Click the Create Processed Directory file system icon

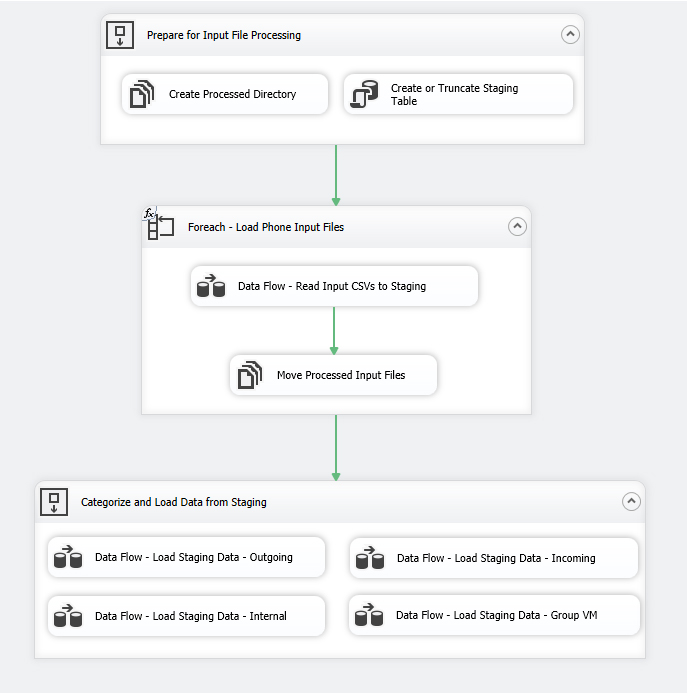click(140, 94)
